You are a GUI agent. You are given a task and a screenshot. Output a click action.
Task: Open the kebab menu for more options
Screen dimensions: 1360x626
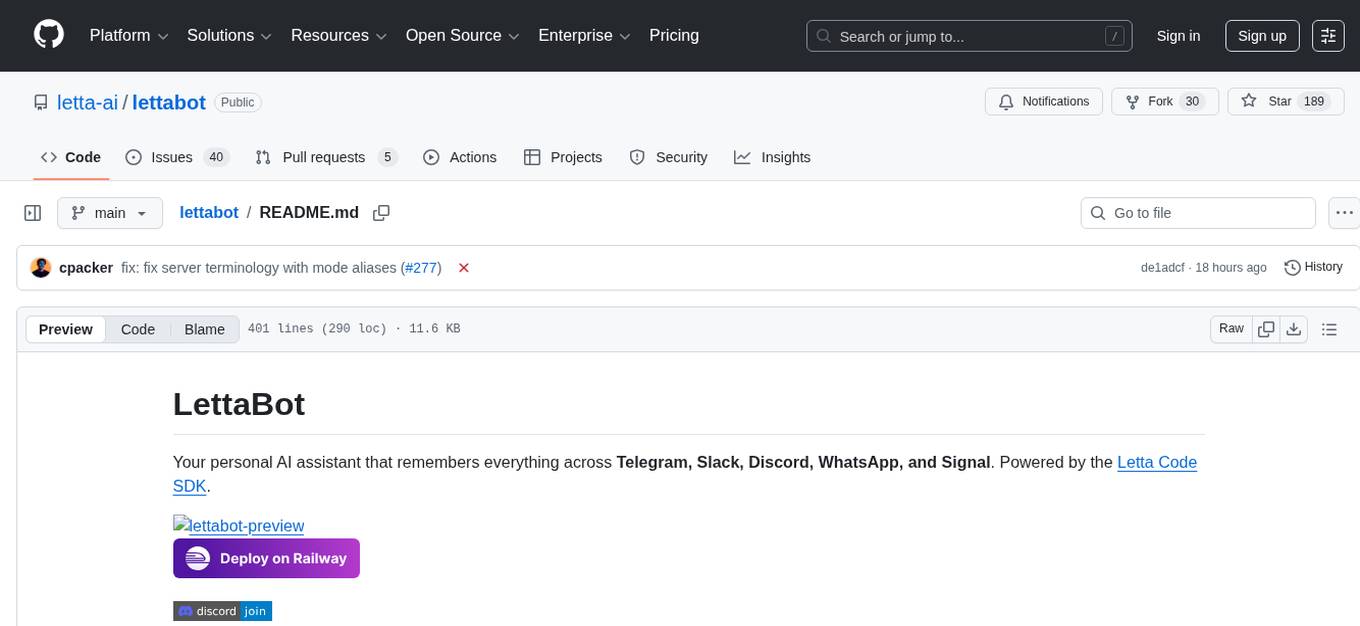1344,212
